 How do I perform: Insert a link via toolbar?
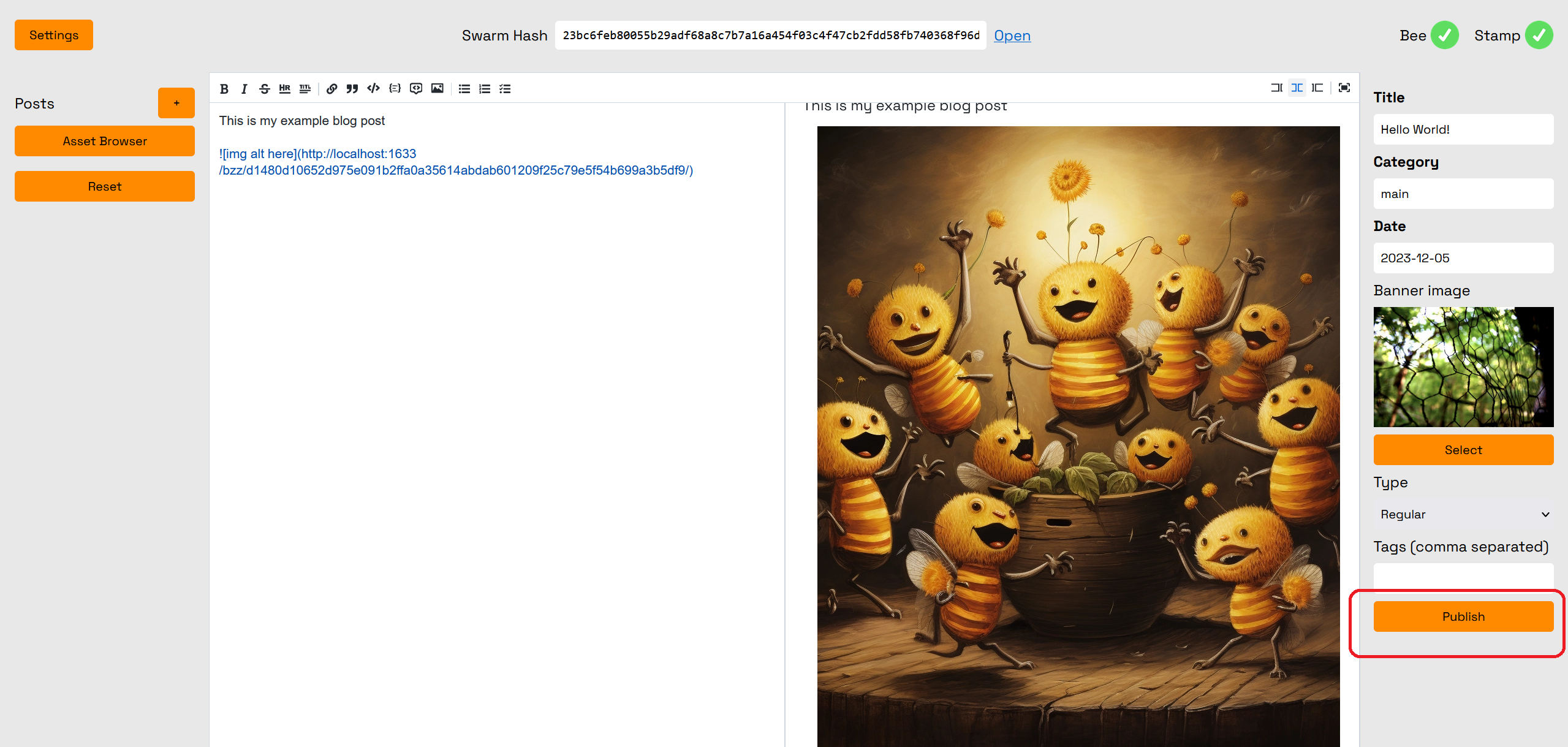pyautogui.click(x=331, y=89)
